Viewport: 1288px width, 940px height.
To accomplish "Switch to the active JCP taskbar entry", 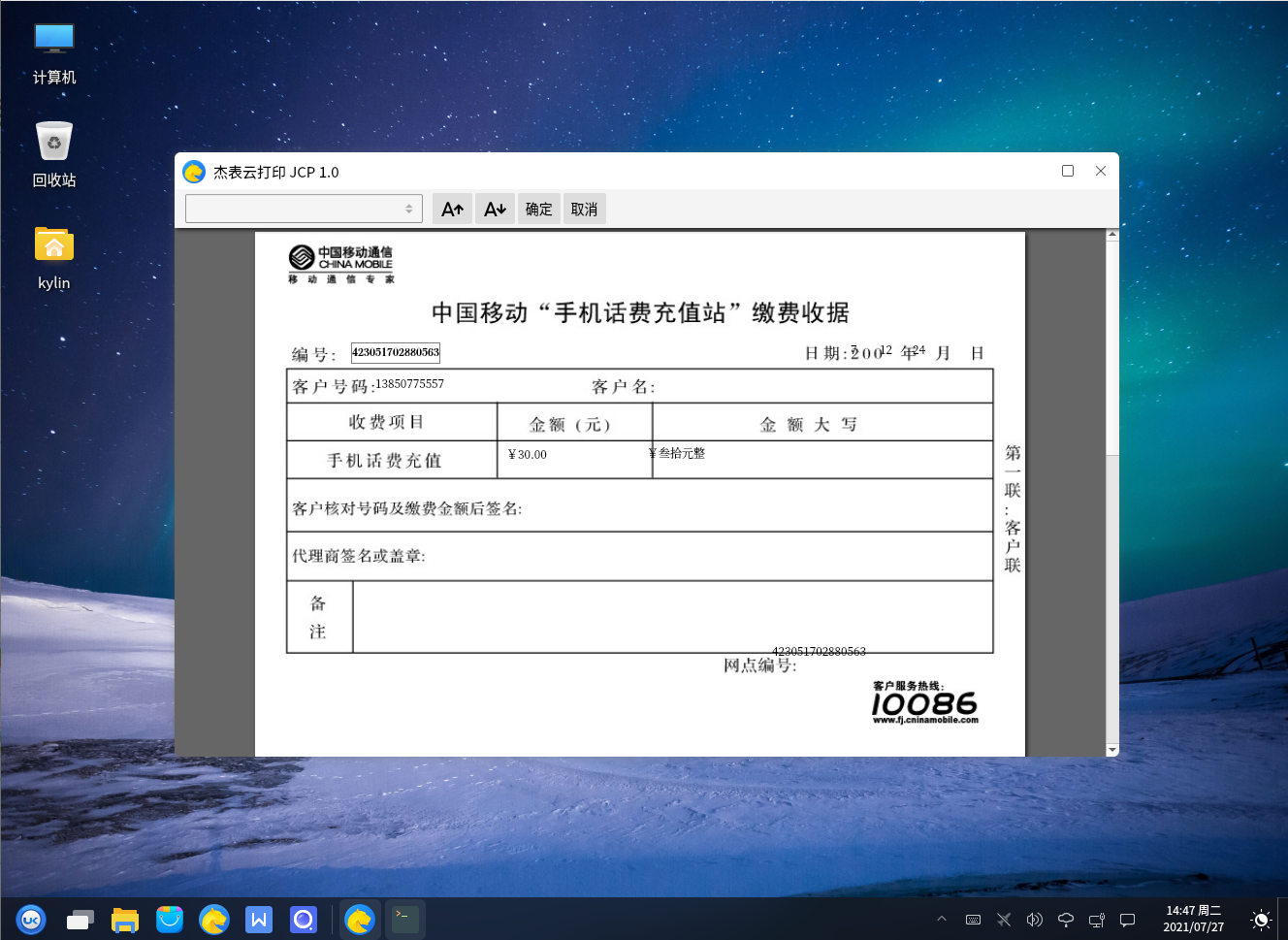I will (x=360, y=919).
